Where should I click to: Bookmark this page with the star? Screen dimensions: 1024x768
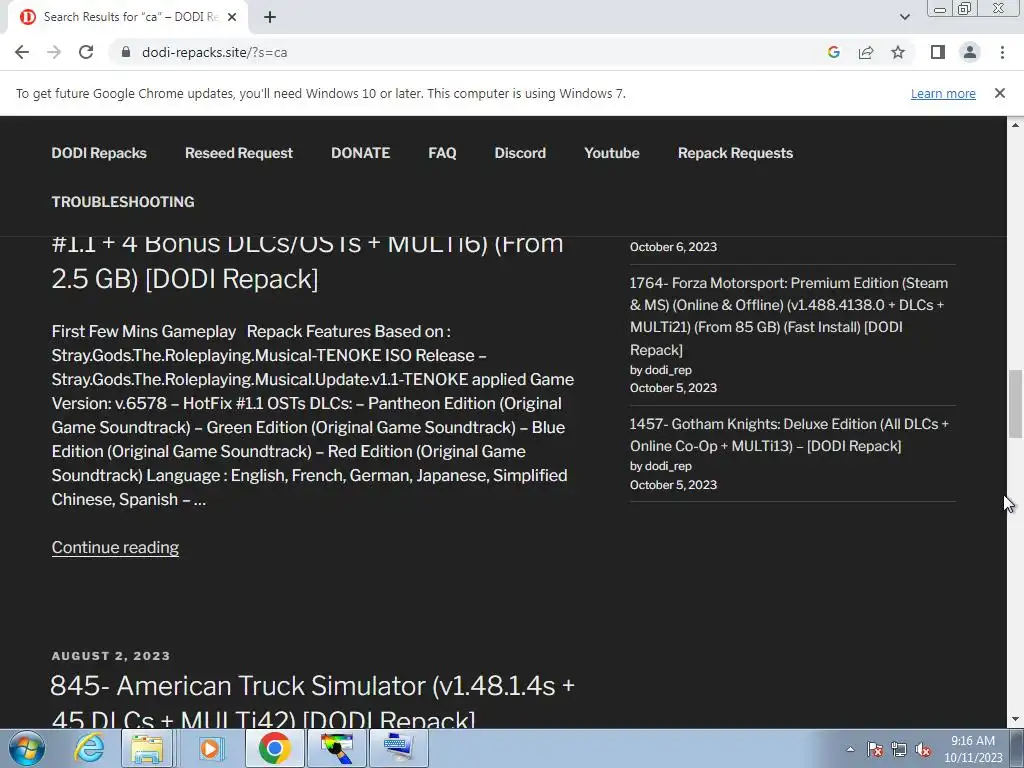pos(898,52)
